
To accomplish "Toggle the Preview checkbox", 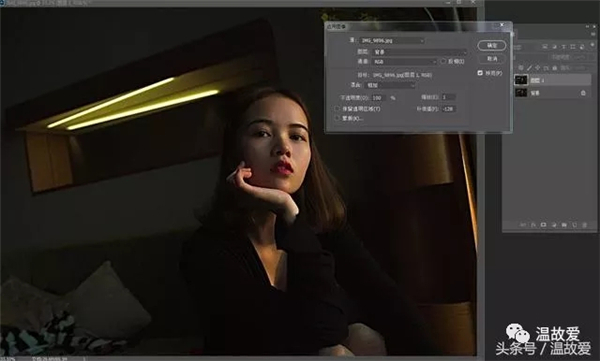I will pyautogui.click(x=480, y=73).
